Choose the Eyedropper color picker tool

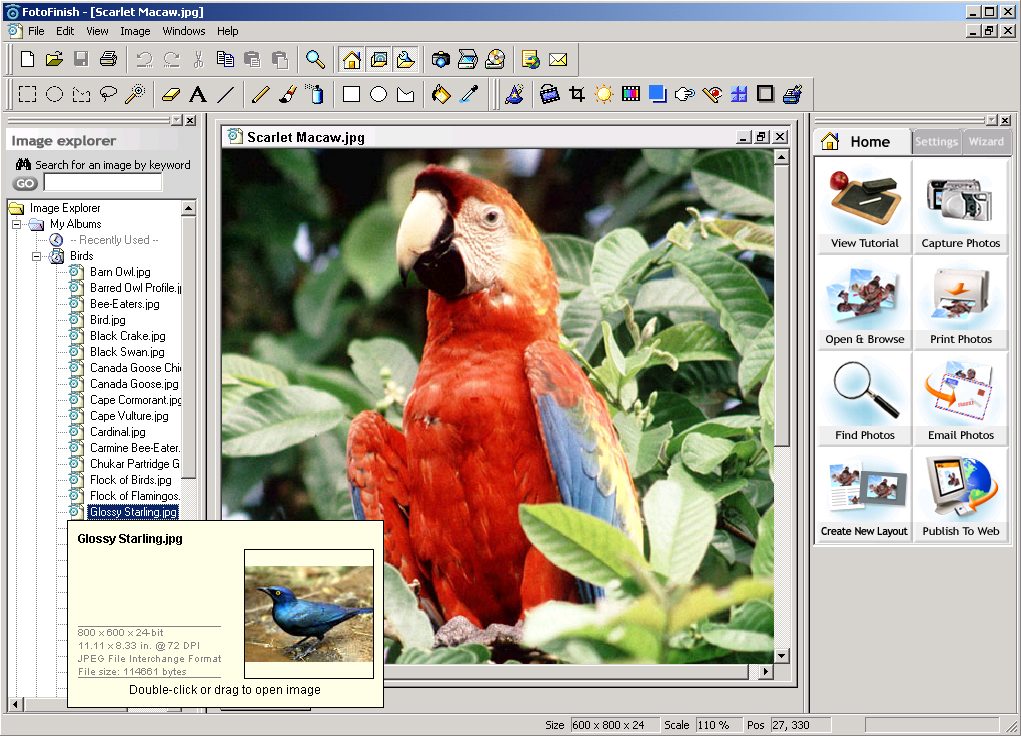tap(467, 93)
